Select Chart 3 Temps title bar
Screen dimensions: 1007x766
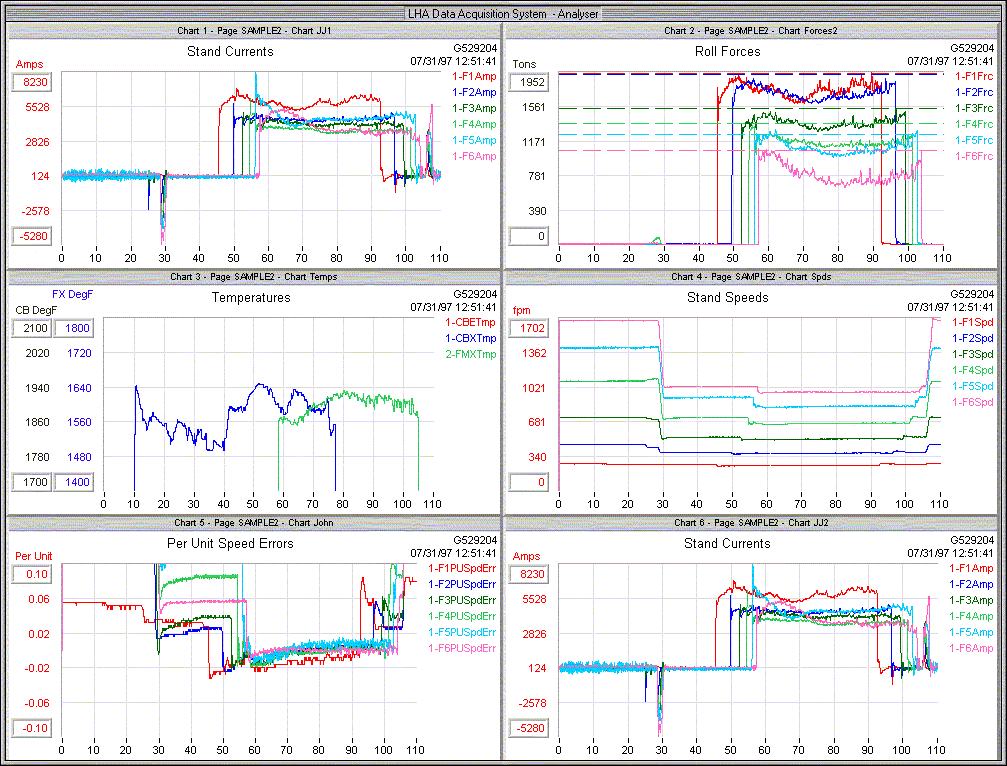pyautogui.click(x=254, y=277)
